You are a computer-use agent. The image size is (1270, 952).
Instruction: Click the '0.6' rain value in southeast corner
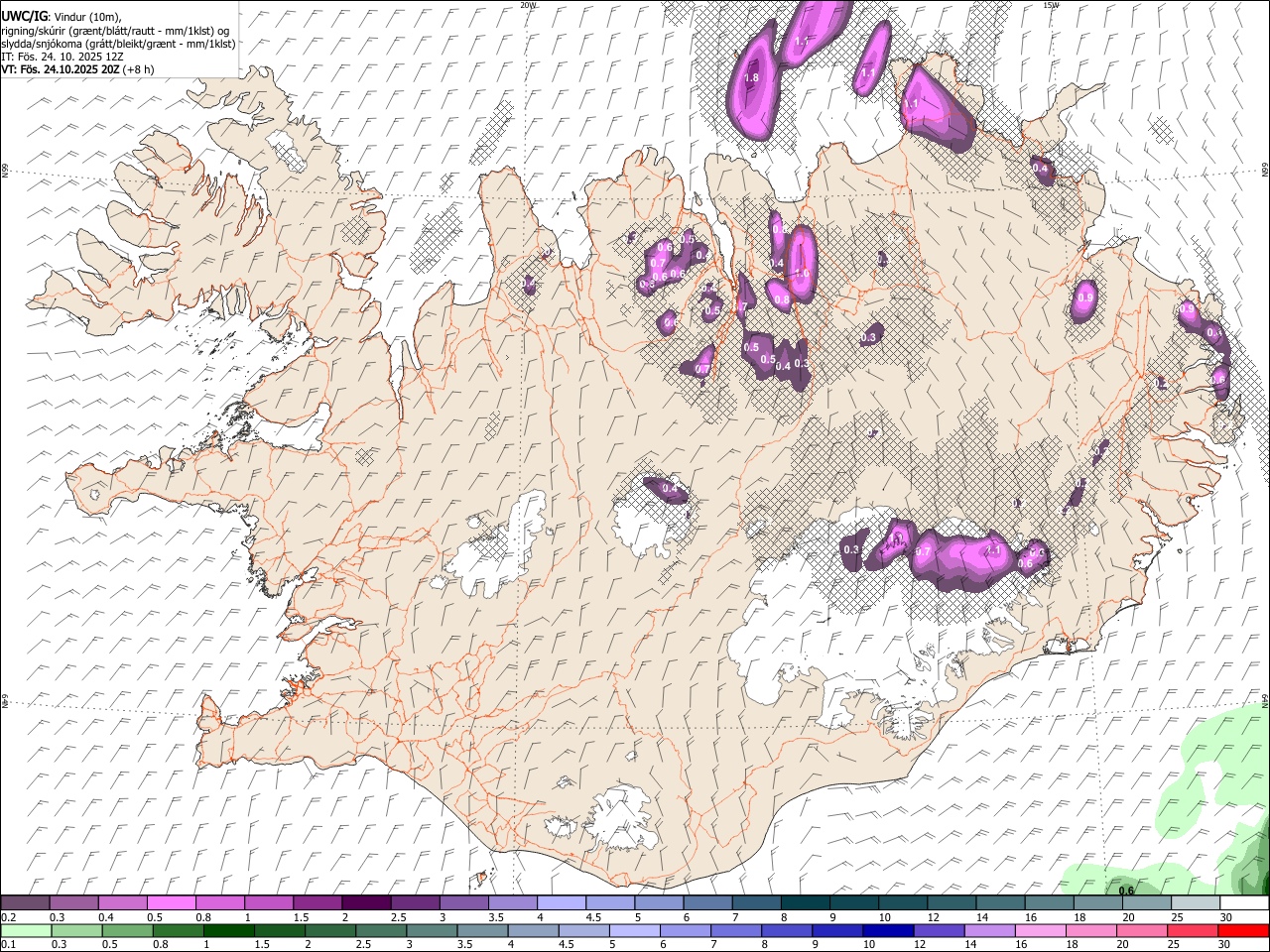tap(1126, 891)
